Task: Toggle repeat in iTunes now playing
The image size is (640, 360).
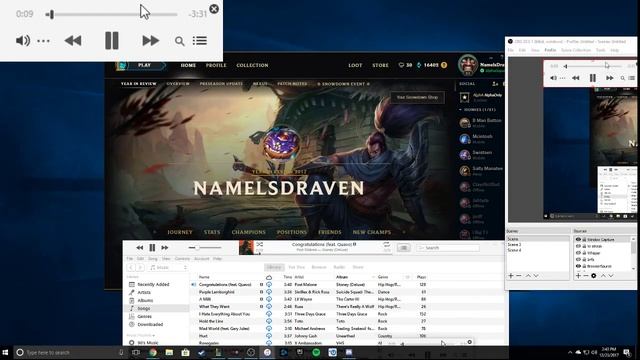Action: (386, 244)
